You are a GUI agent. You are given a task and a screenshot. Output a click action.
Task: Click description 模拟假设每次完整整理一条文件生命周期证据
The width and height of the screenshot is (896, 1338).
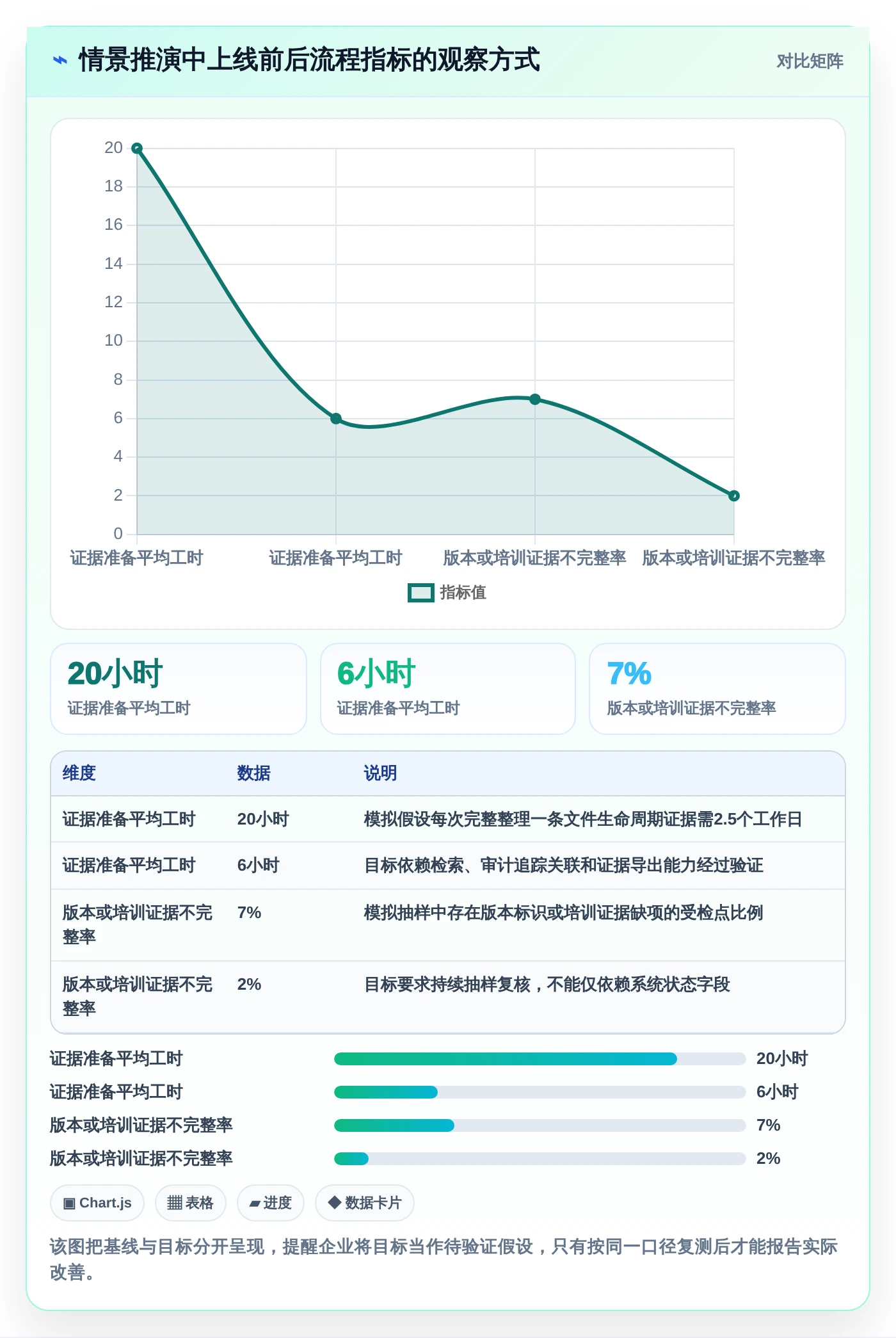click(583, 819)
